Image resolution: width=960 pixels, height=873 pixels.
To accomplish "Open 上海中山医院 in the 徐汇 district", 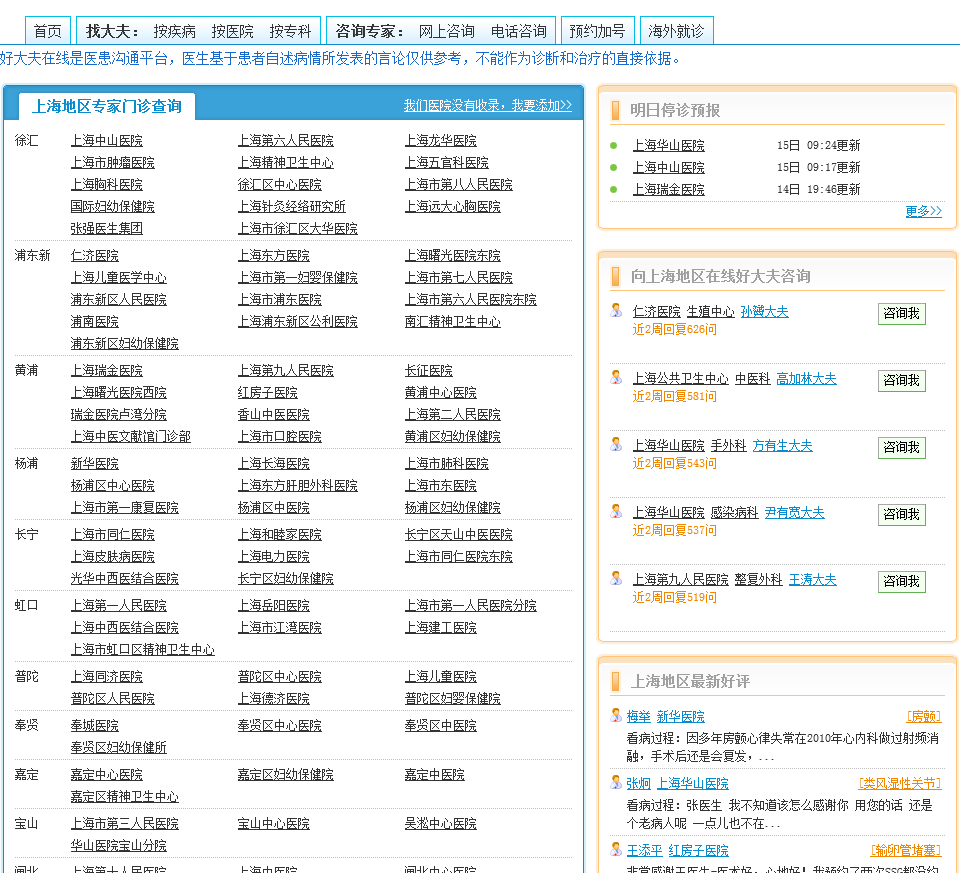I will (x=107, y=141).
